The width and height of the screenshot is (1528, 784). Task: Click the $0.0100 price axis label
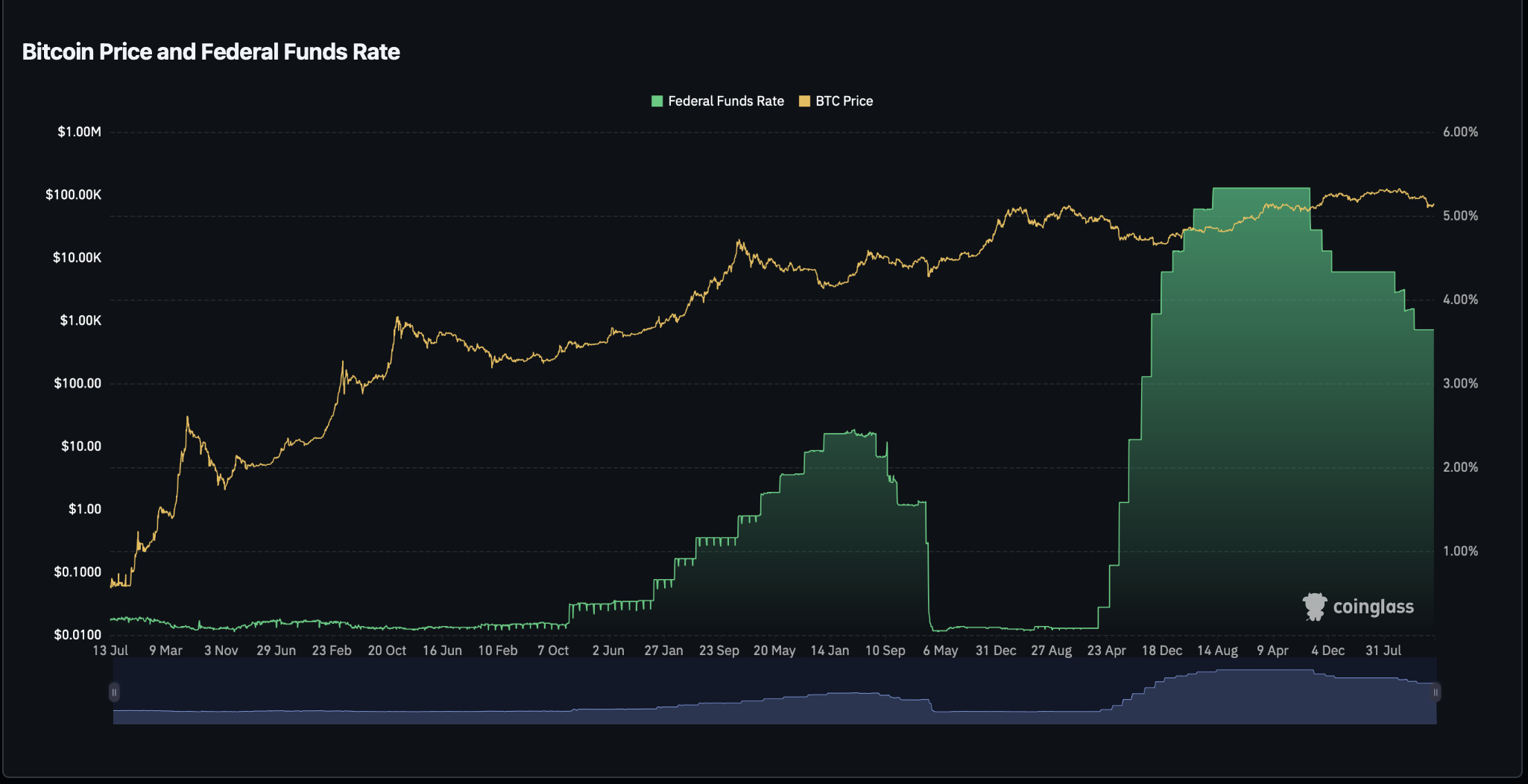[78, 635]
